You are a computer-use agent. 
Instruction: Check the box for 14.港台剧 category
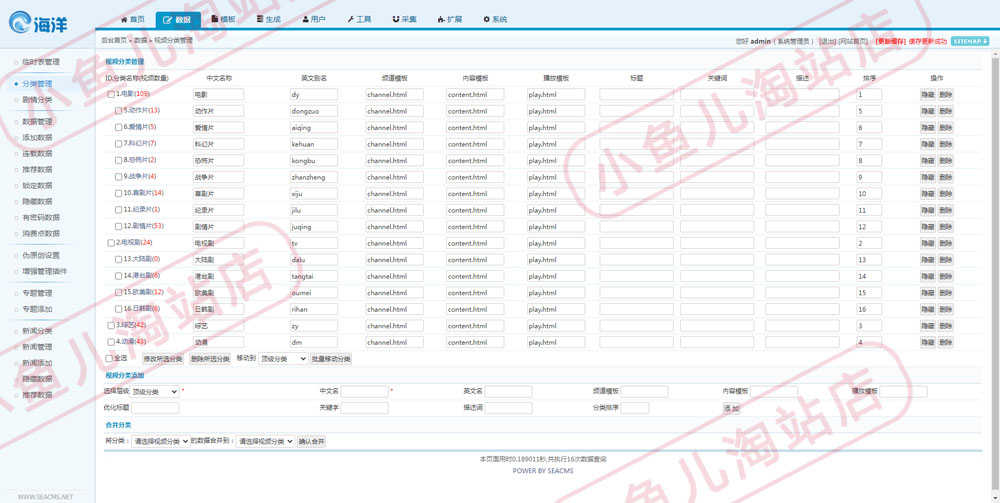[x=118, y=276]
